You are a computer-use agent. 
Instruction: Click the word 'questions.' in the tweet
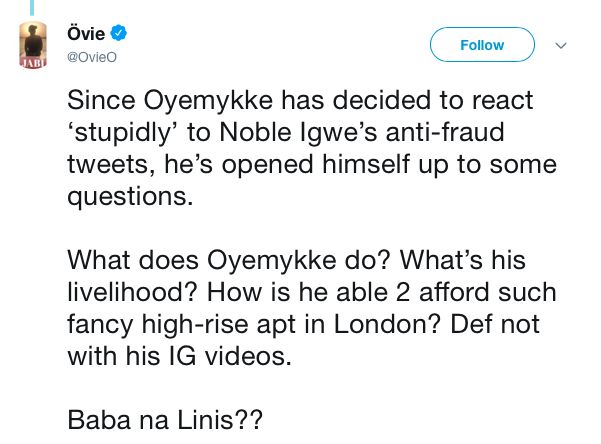pyautogui.click(x=130, y=196)
